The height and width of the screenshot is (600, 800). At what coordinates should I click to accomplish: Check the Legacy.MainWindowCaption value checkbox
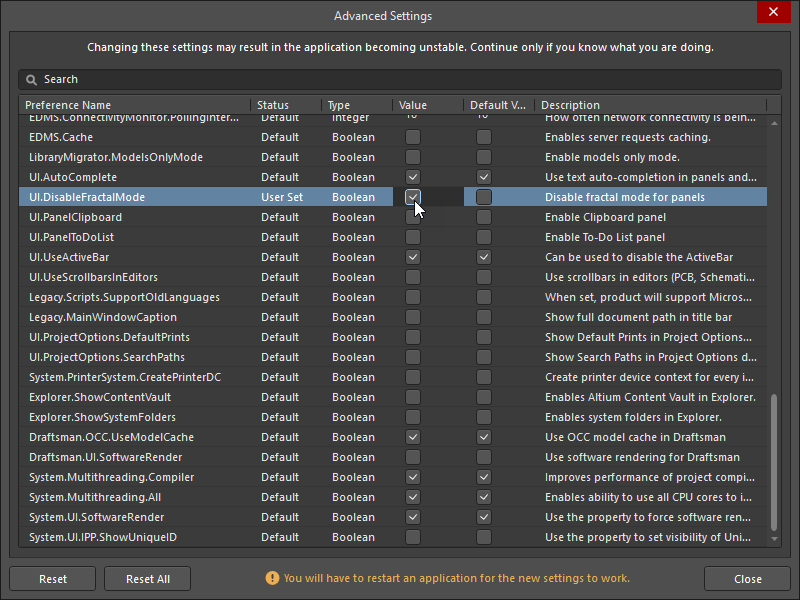coord(412,317)
